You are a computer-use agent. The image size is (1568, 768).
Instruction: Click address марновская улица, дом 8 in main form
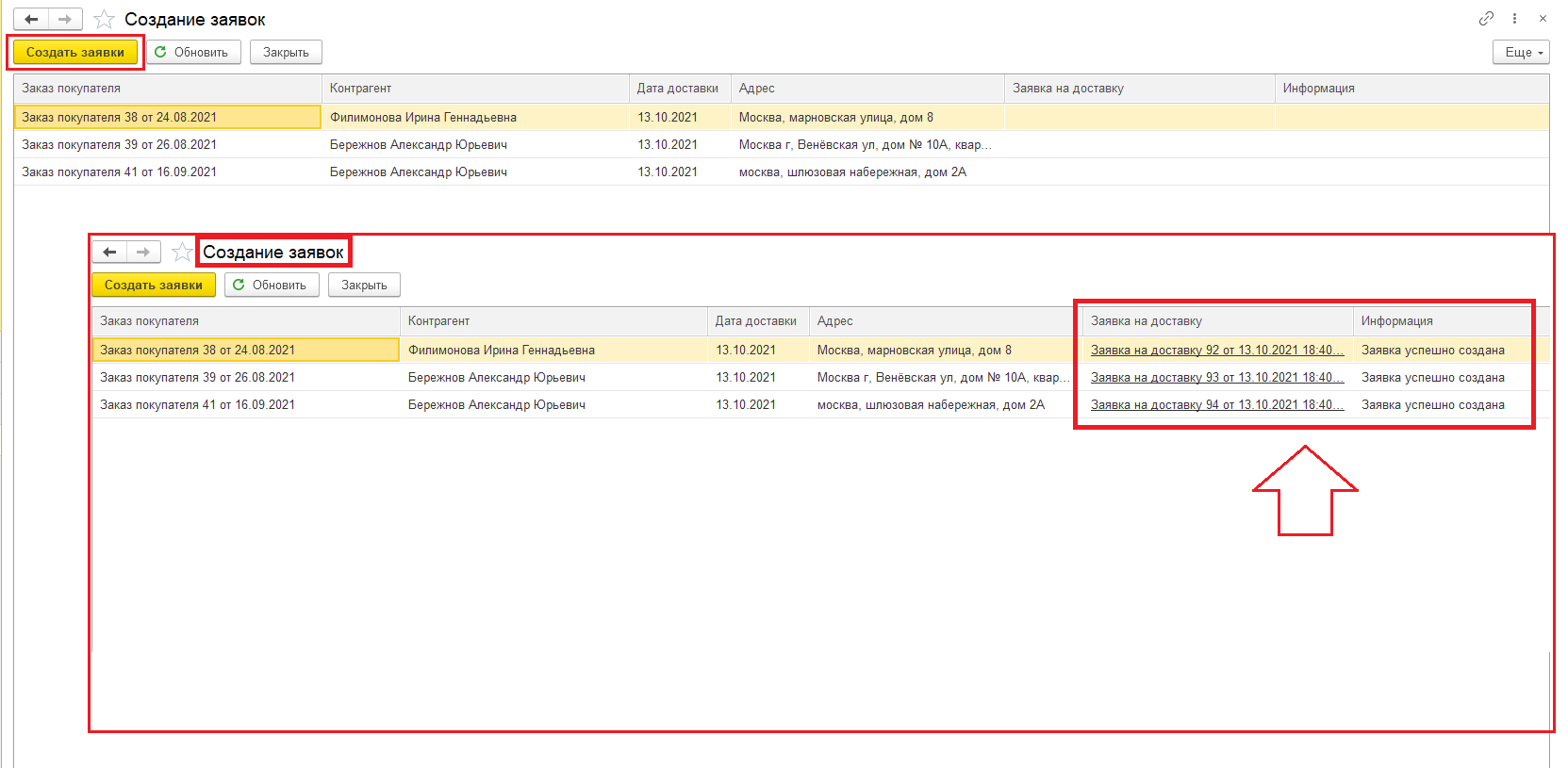(836, 117)
